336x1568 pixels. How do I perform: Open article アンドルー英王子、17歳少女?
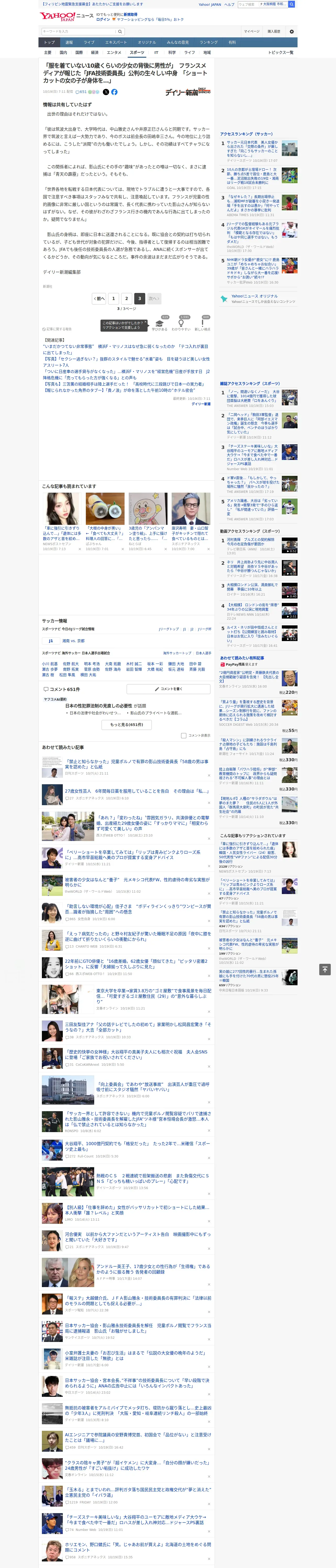click(153, 1269)
